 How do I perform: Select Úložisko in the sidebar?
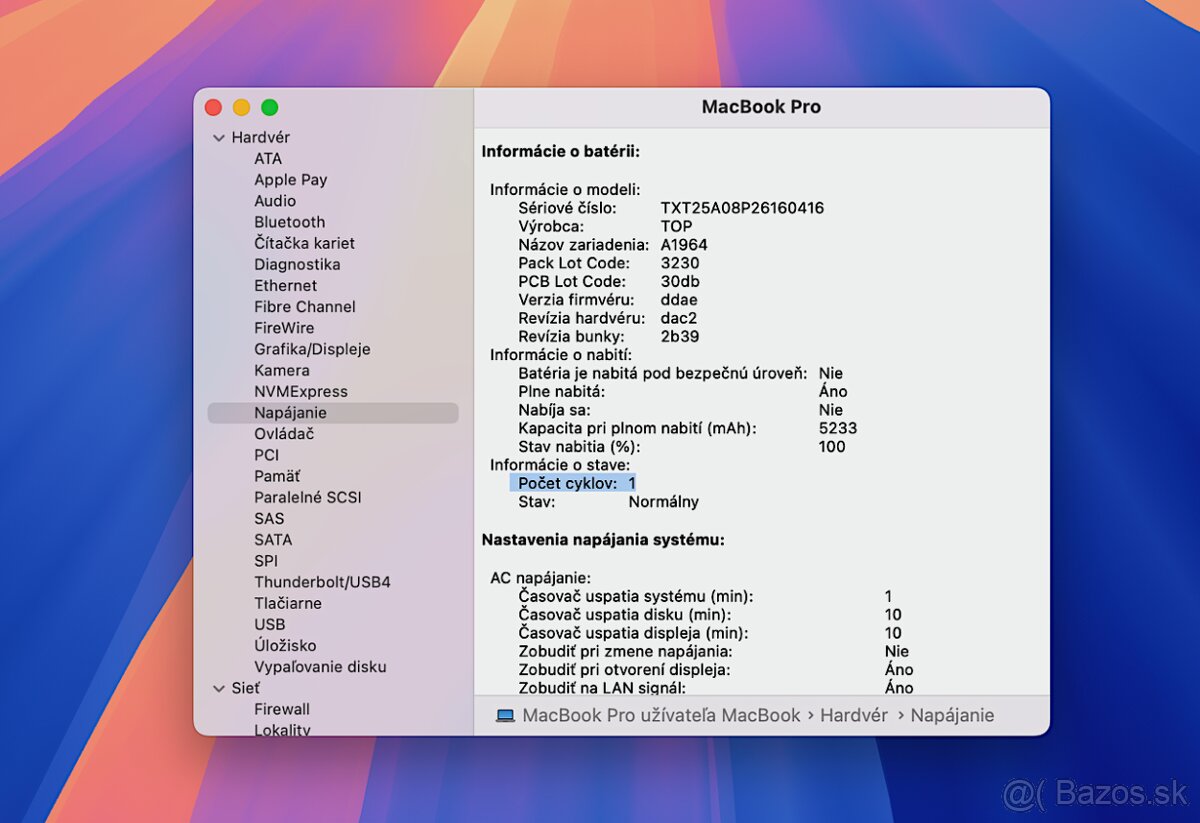click(284, 645)
